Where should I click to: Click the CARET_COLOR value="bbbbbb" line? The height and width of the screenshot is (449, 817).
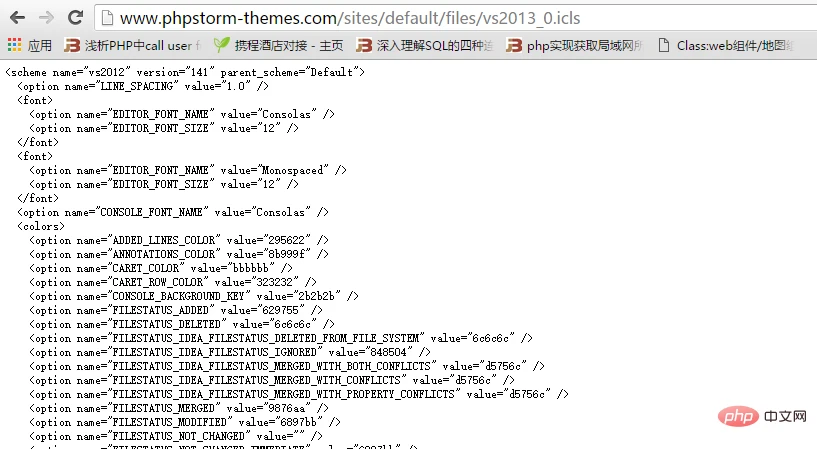pos(161,269)
